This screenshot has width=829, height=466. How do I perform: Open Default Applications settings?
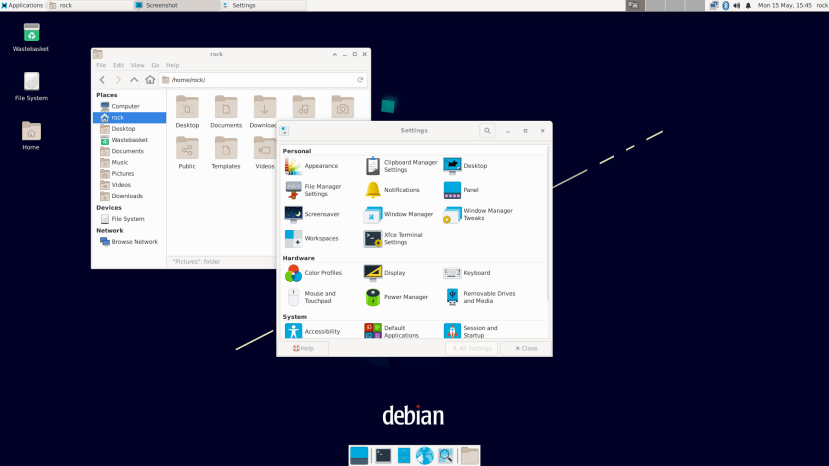coord(392,332)
